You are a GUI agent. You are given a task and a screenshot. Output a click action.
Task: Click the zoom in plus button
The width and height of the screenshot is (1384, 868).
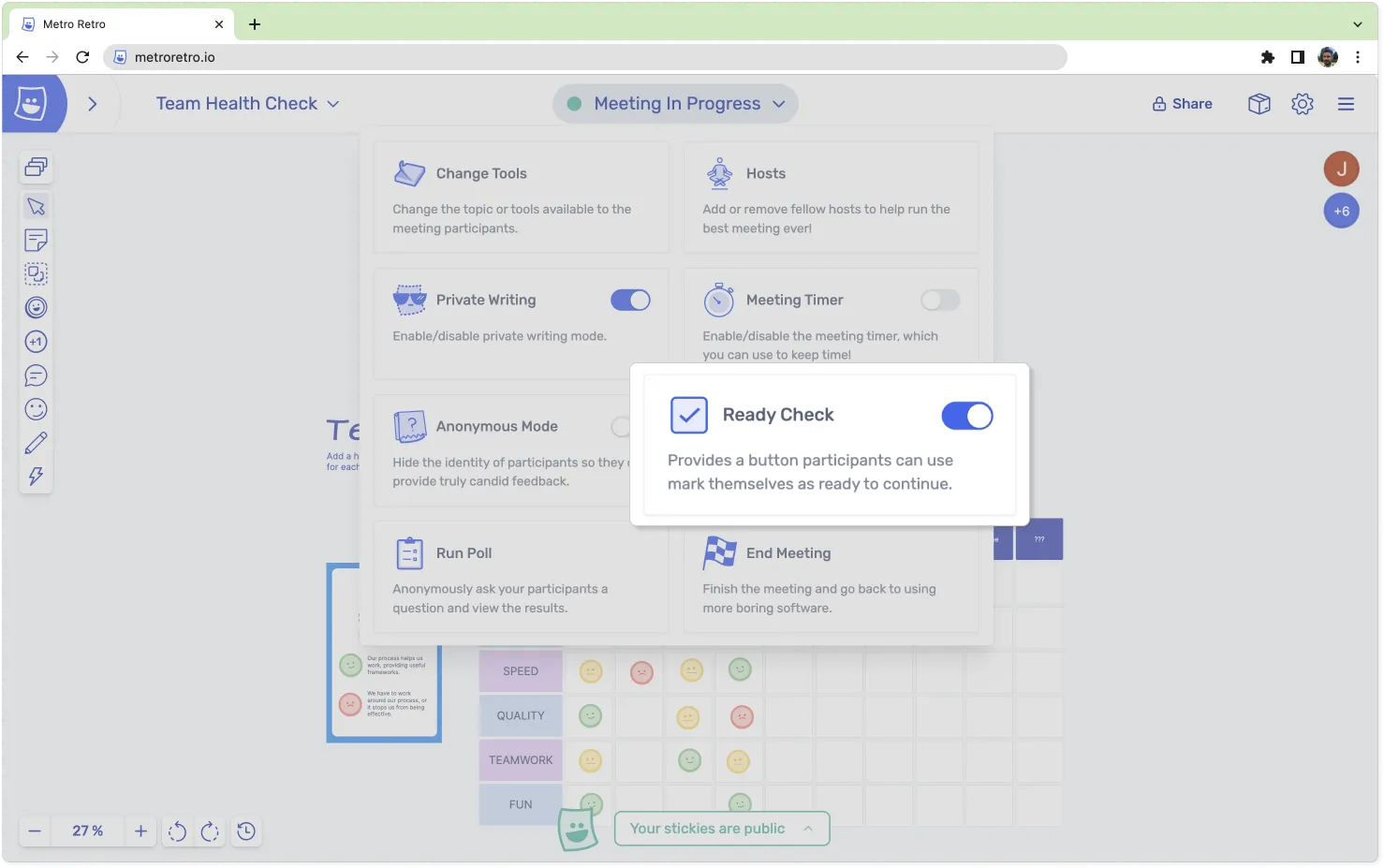[x=140, y=831]
